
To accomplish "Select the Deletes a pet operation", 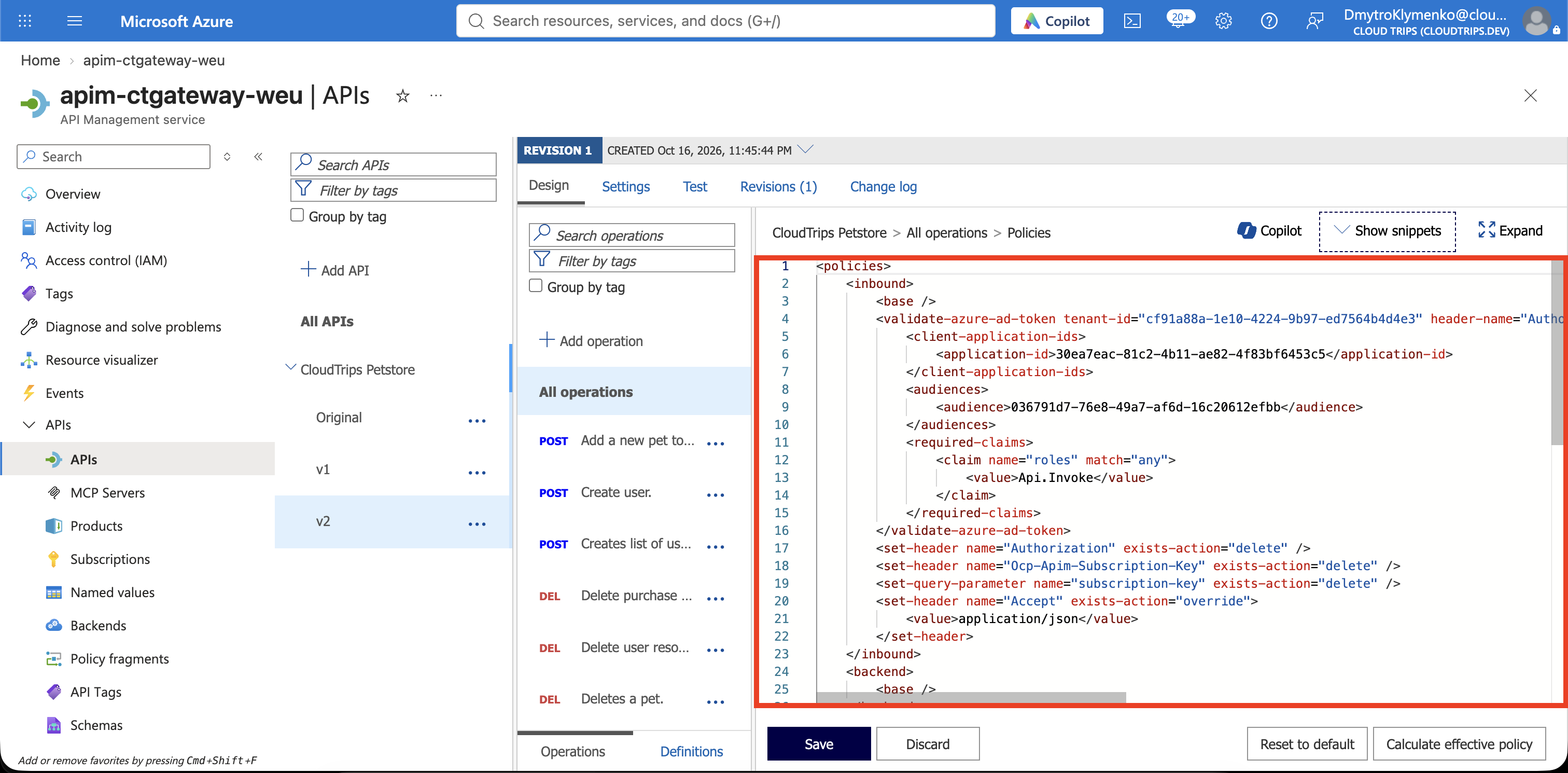I will click(622, 699).
